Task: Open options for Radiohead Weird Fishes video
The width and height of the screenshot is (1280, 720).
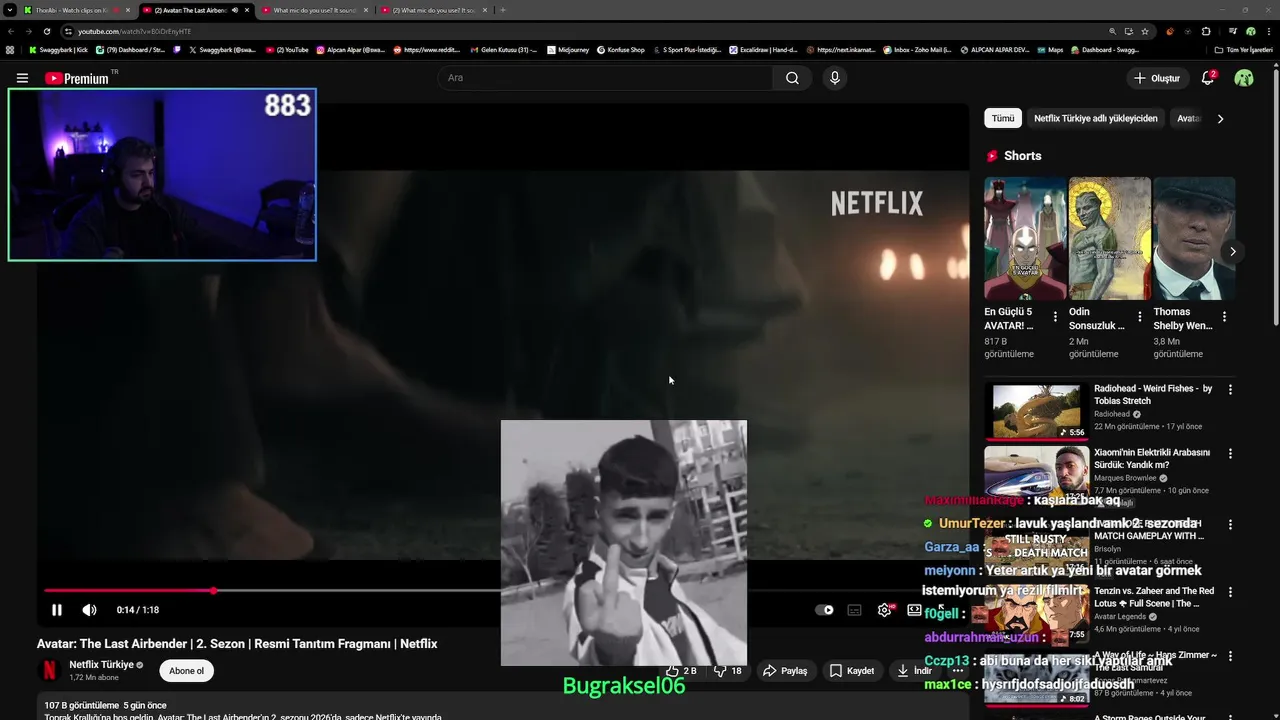Action: point(1230,390)
